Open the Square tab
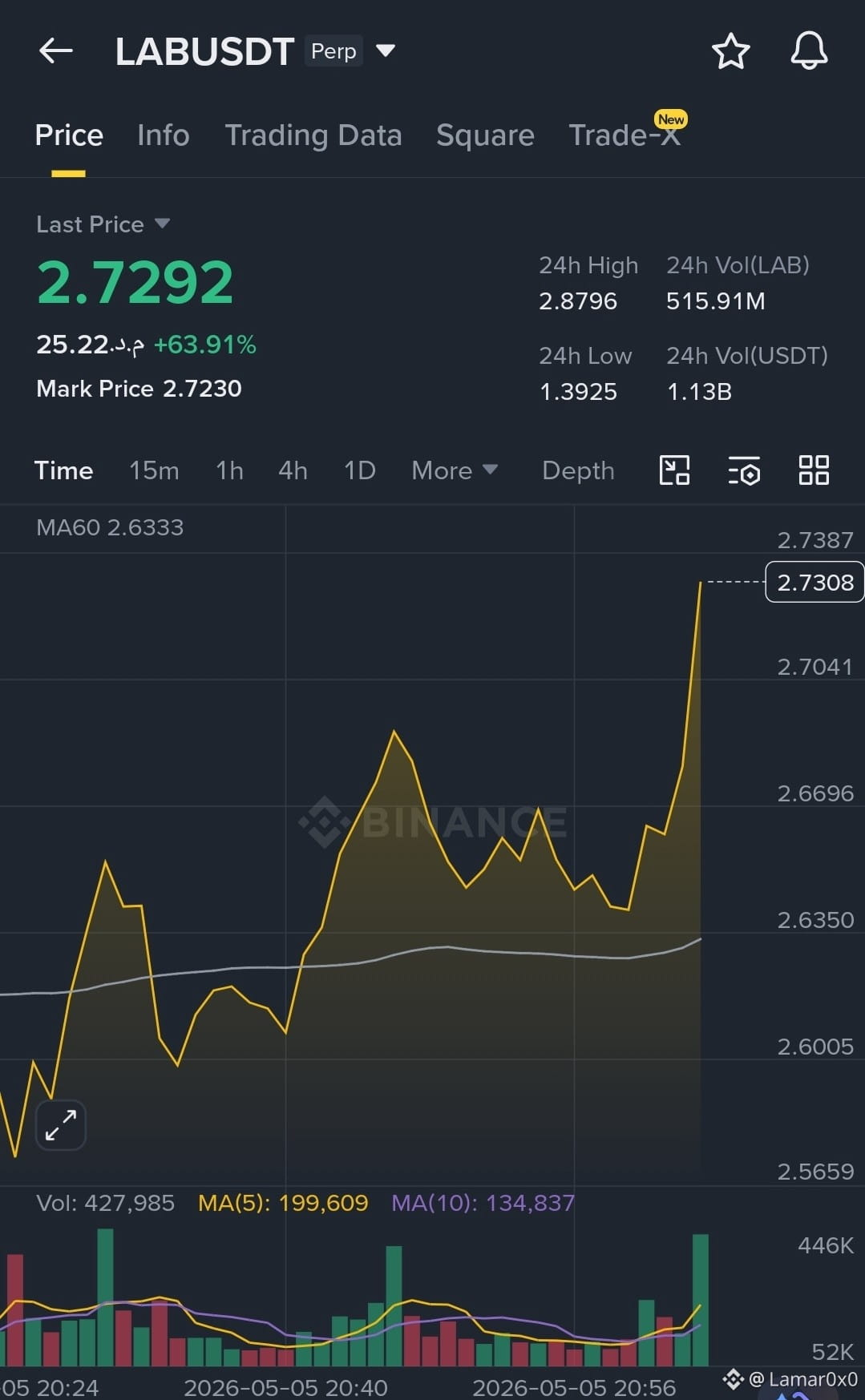Viewport: 865px width, 1400px height. click(485, 135)
